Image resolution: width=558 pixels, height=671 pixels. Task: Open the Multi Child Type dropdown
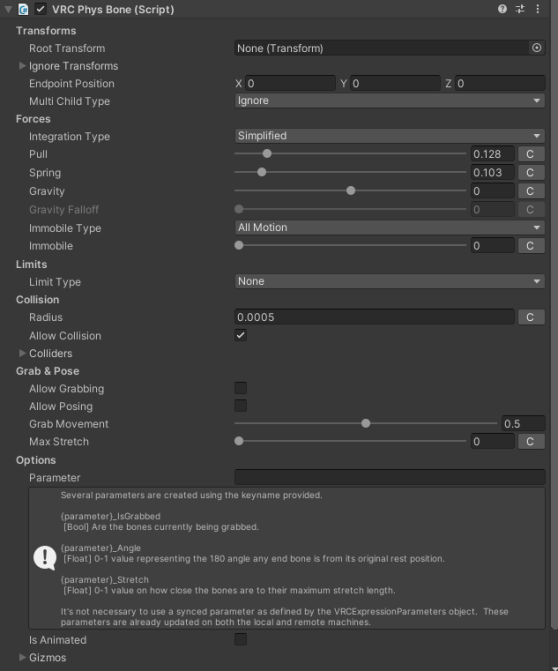[x=389, y=101]
